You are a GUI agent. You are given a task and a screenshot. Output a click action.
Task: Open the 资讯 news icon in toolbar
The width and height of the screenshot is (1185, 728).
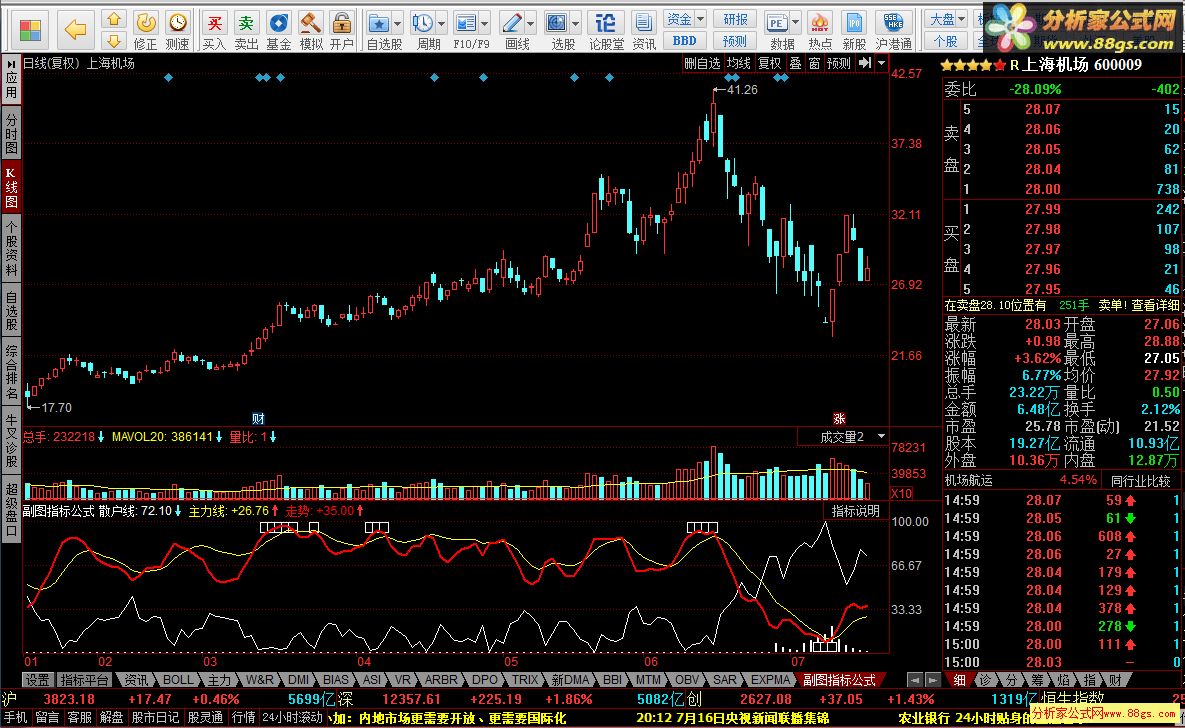pos(644,30)
